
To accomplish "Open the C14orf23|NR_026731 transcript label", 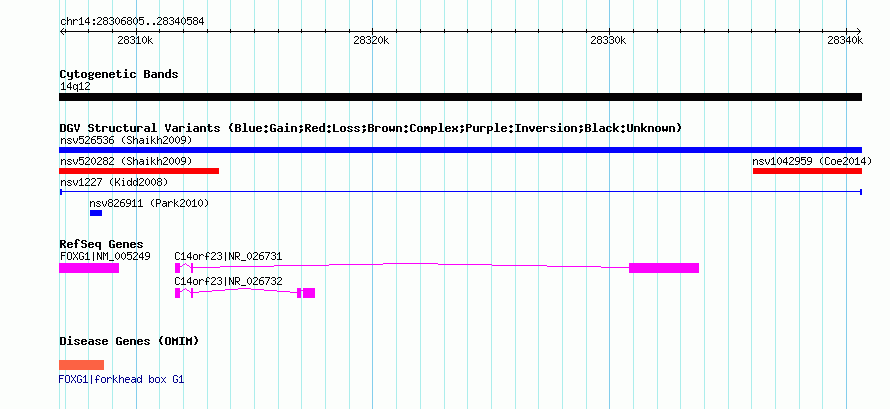I will (228, 256).
